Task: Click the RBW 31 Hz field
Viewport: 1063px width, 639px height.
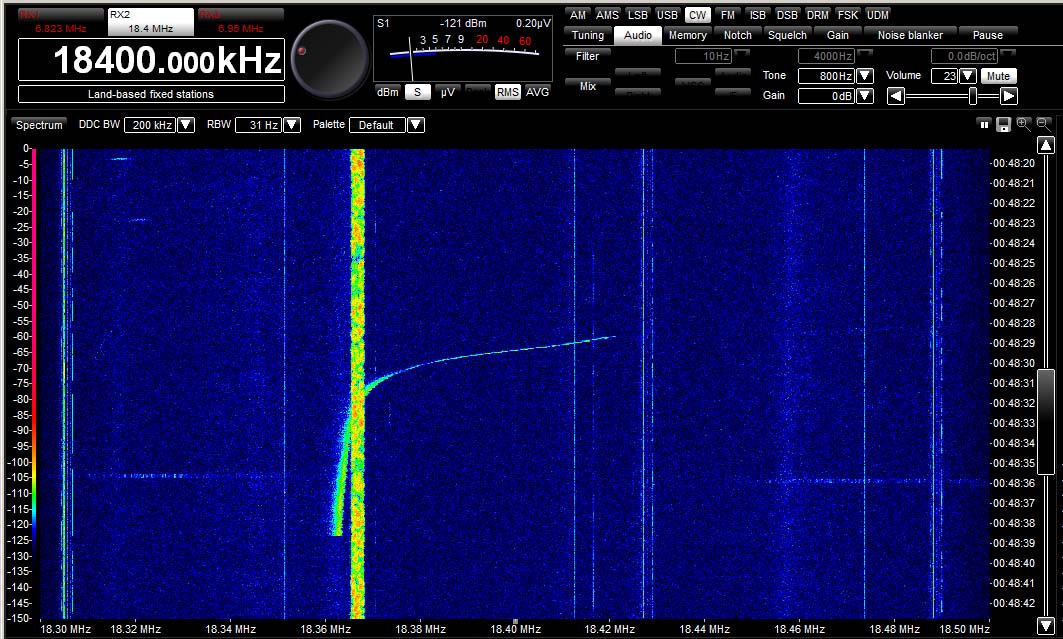Action: [x=258, y=125]
